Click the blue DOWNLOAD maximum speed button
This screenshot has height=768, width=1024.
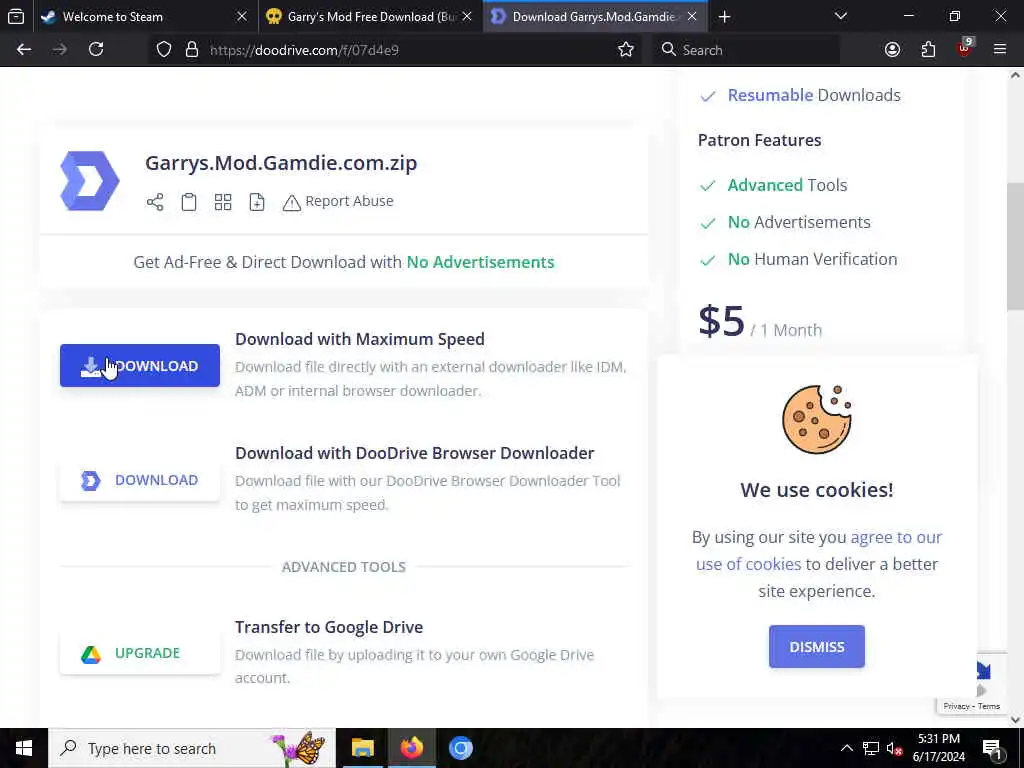(140, 366)
